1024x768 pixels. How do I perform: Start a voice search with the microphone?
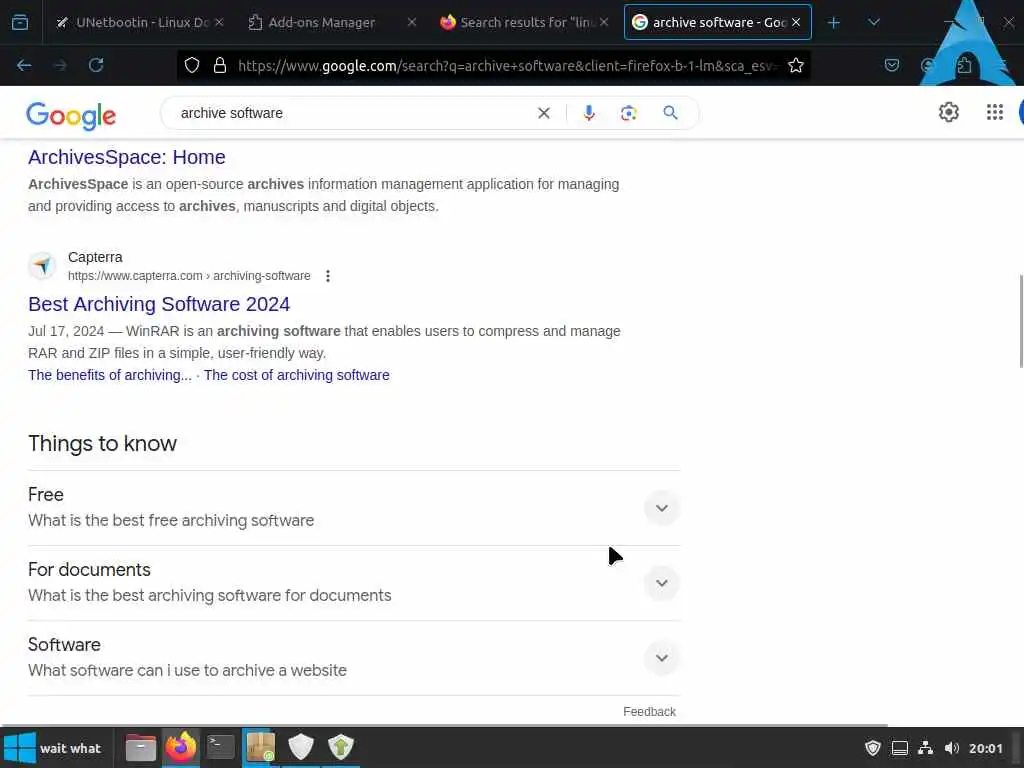(588, 113)
